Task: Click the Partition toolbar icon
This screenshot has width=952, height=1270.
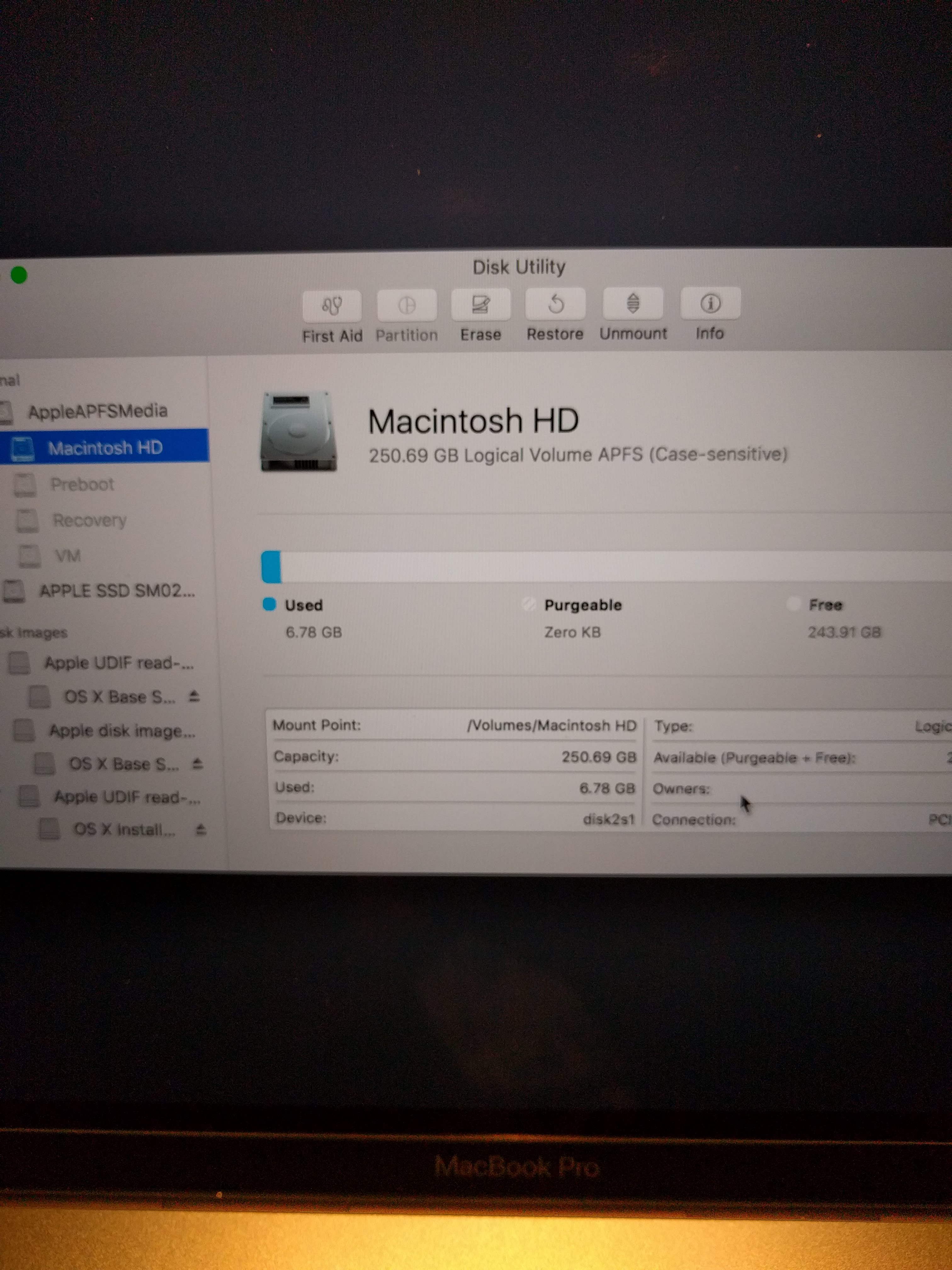Action: [407, 306]
